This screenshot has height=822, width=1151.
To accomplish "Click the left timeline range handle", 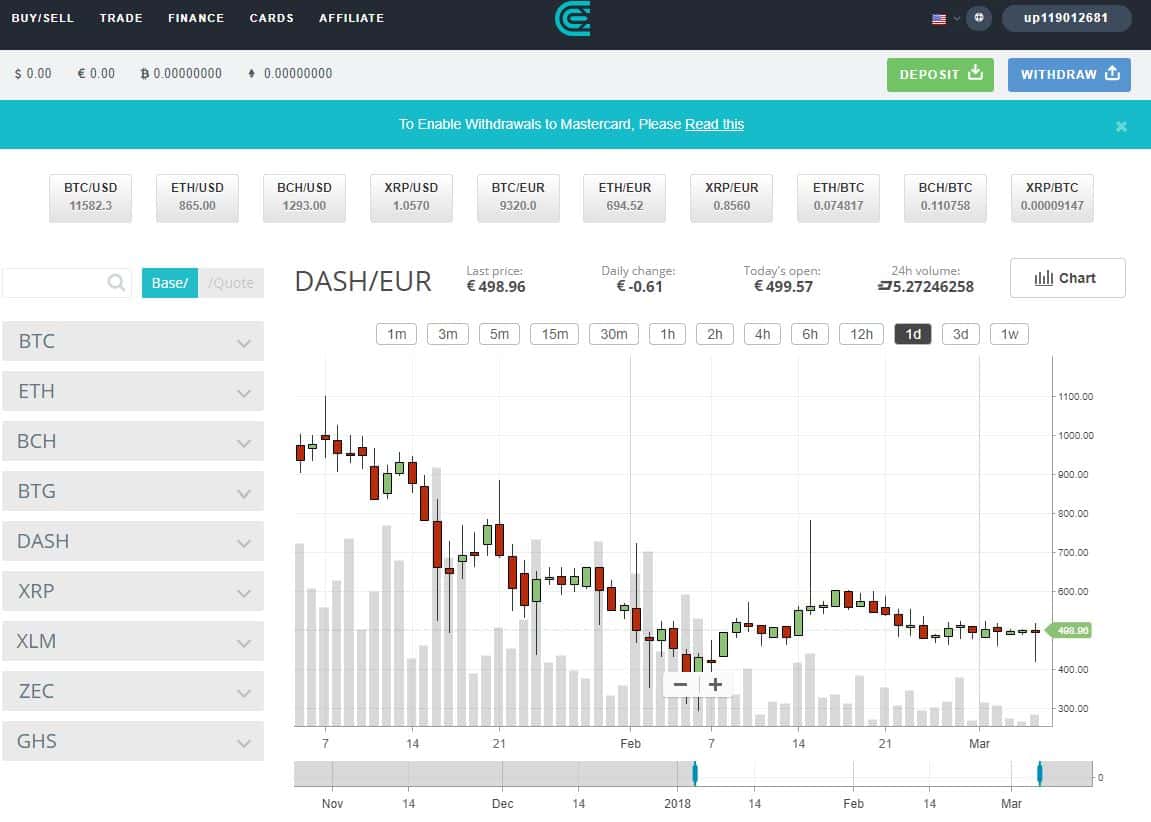I will click(695, 773).
